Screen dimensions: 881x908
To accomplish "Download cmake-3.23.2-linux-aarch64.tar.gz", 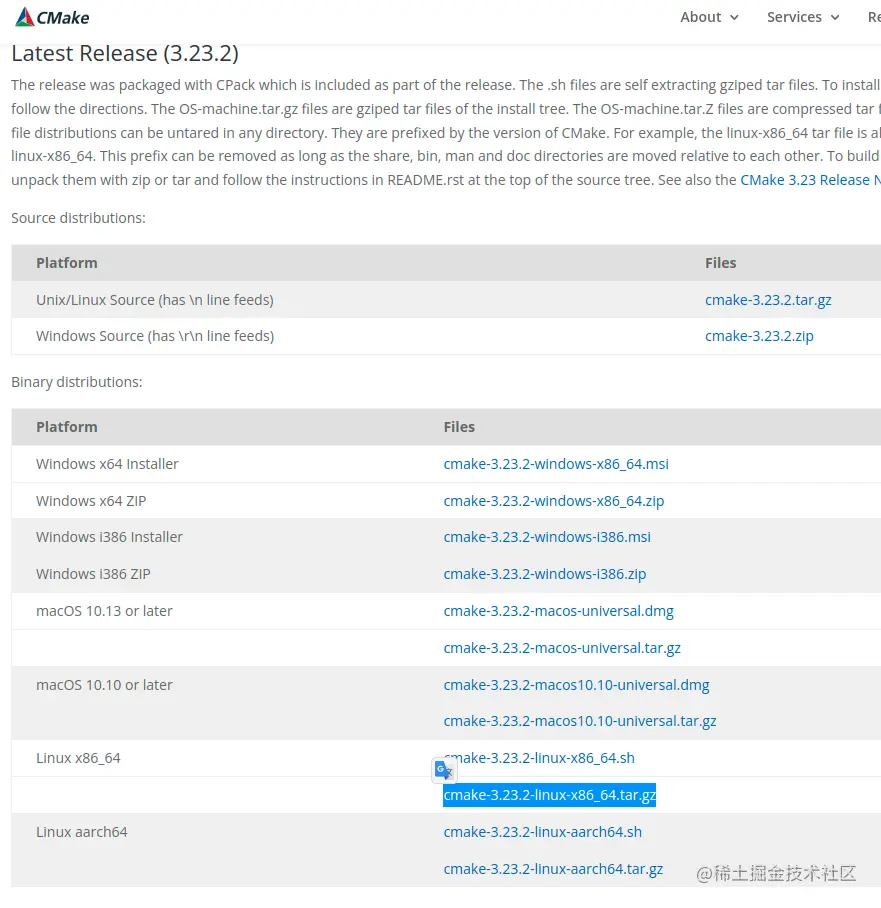I will tap(553, 869).
